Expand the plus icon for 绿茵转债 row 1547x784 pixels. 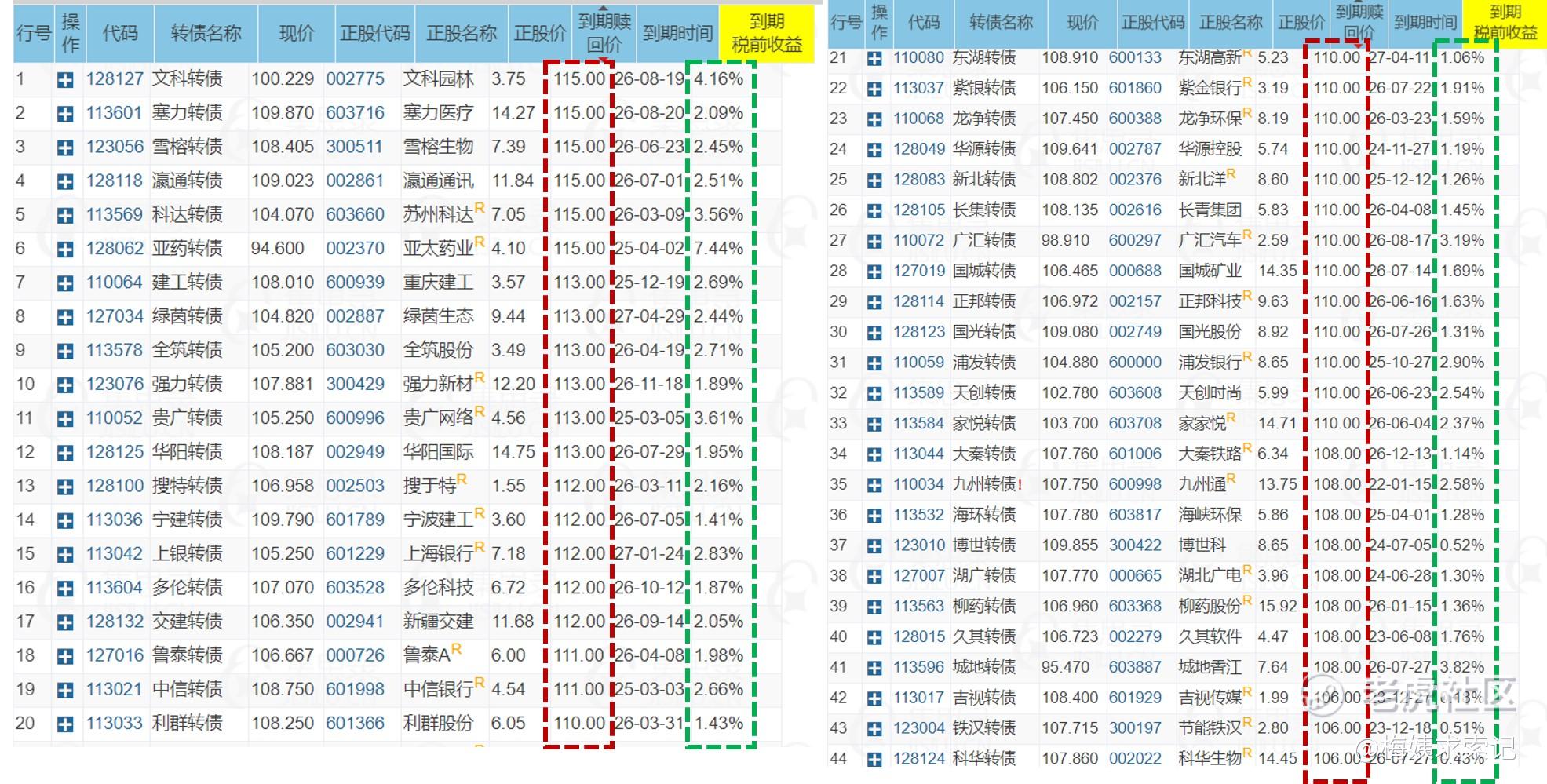65,317
